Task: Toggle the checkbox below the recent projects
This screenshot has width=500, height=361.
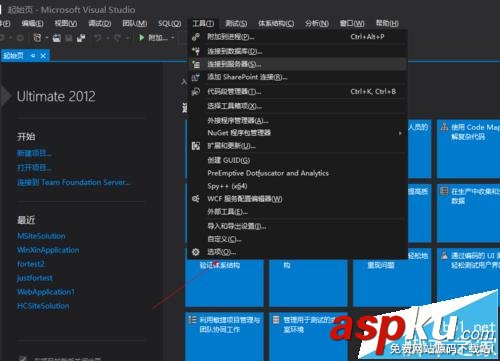Action: point(23,358)
